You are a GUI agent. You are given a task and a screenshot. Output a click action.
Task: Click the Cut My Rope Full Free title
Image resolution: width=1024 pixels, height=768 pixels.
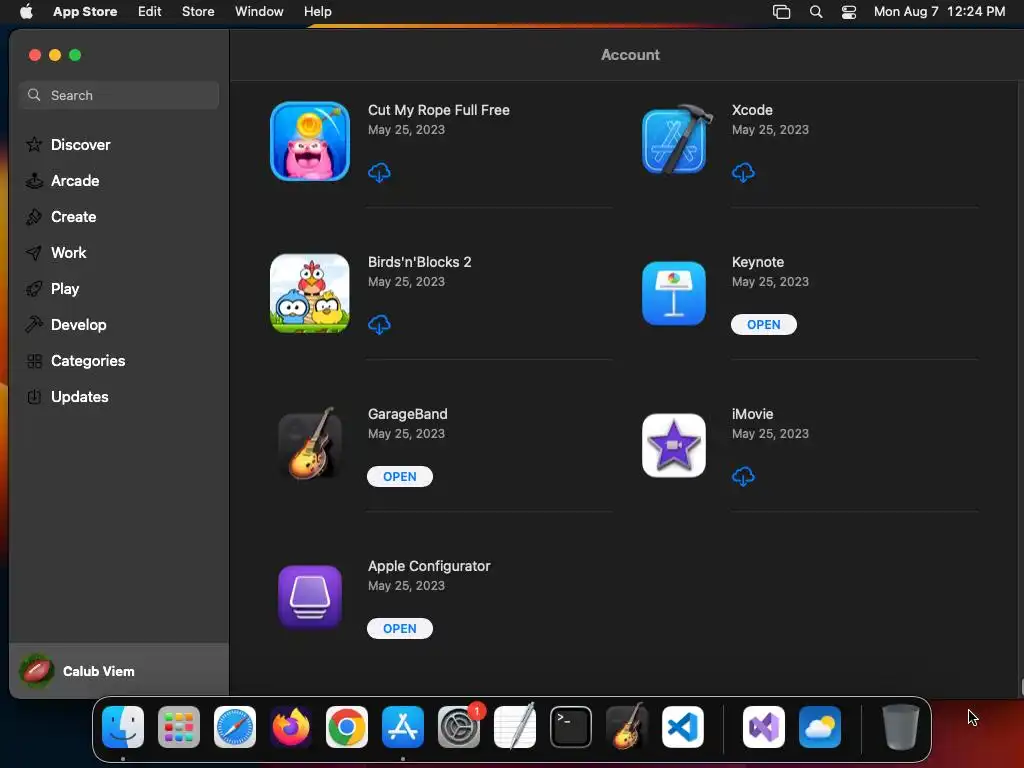[439, 110]
